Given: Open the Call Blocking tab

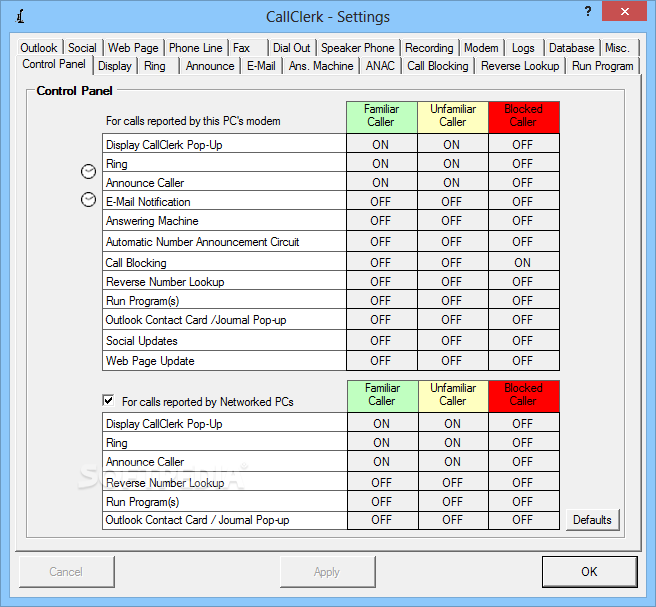Looking at the screenshot, I should click(x=438, y=66).
